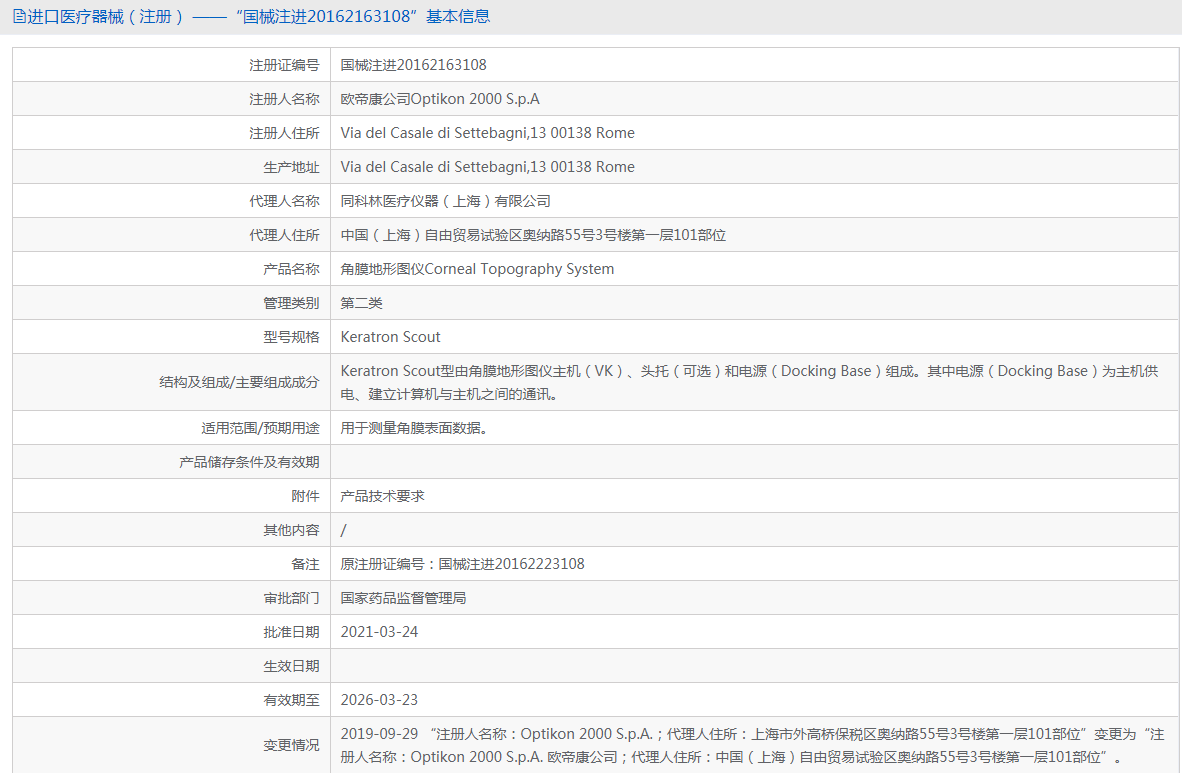This screenshot has height=773, width=1182.
Task: Select registration number 国械注进20162163108 value
Action: pyautogui.click(x=413, y=65)
